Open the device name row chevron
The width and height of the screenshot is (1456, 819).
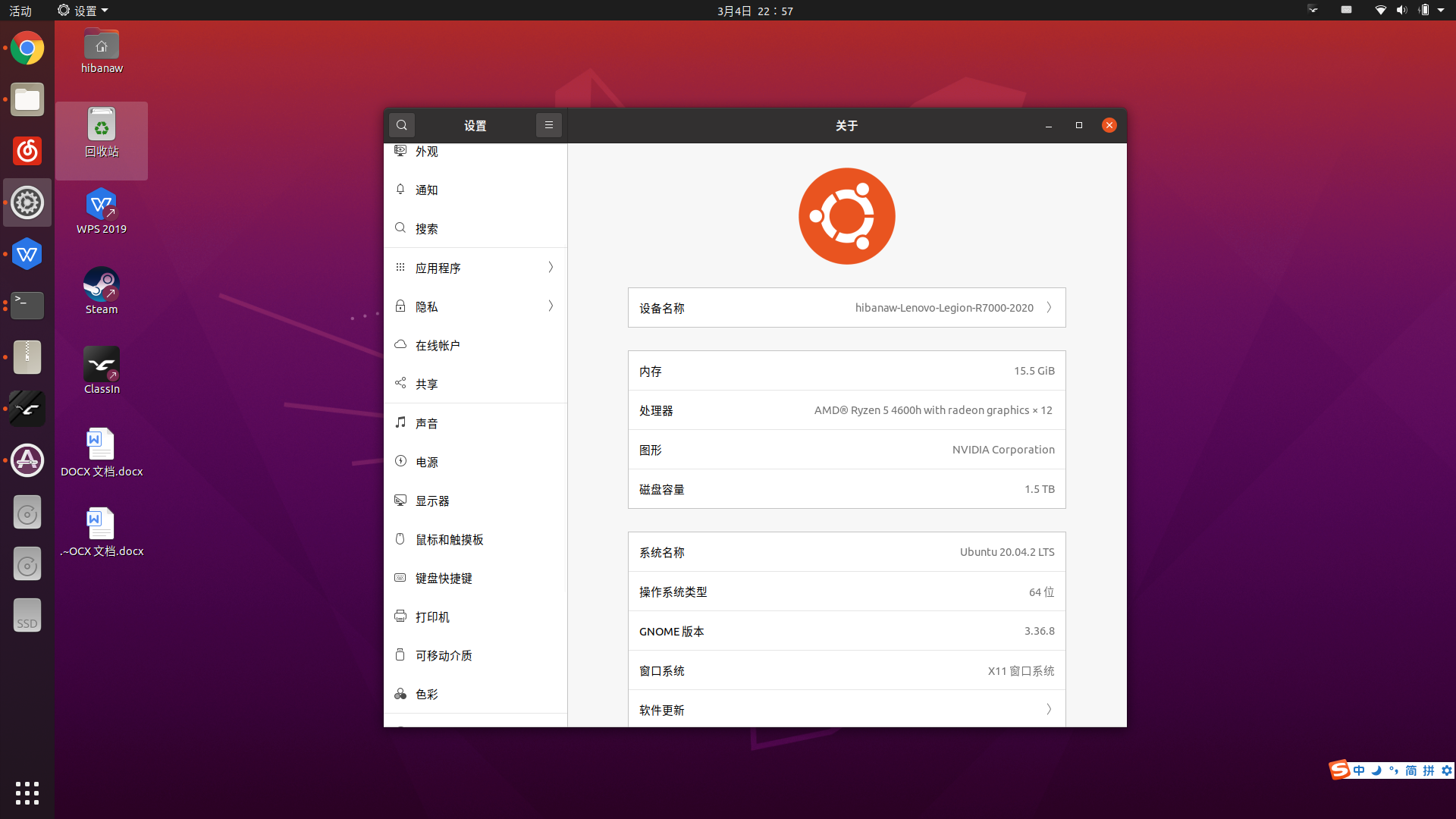coord(1049,308)
